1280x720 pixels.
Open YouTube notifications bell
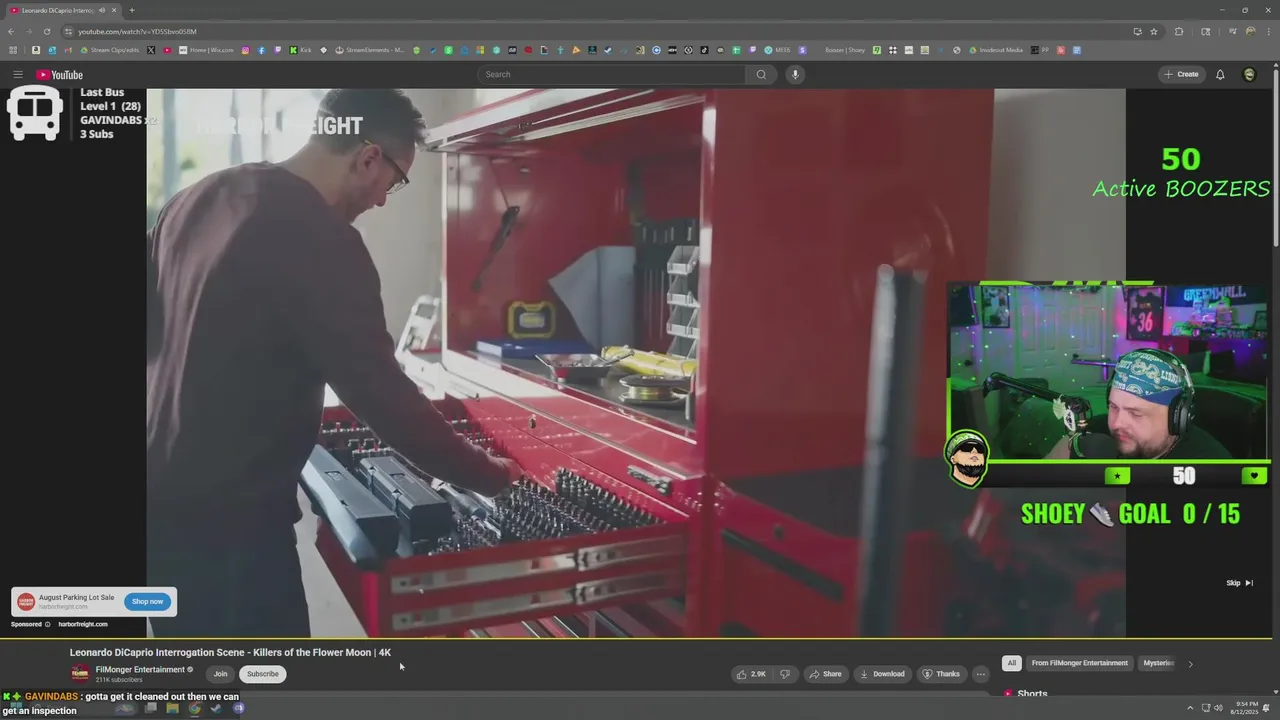1220,74
